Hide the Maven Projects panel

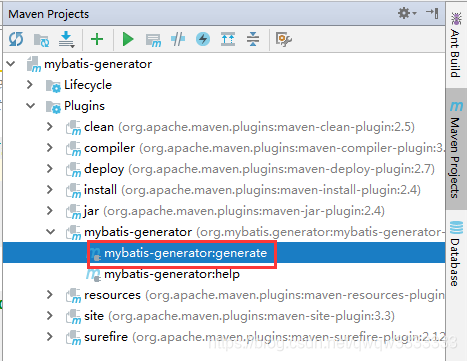click(432, 13)
